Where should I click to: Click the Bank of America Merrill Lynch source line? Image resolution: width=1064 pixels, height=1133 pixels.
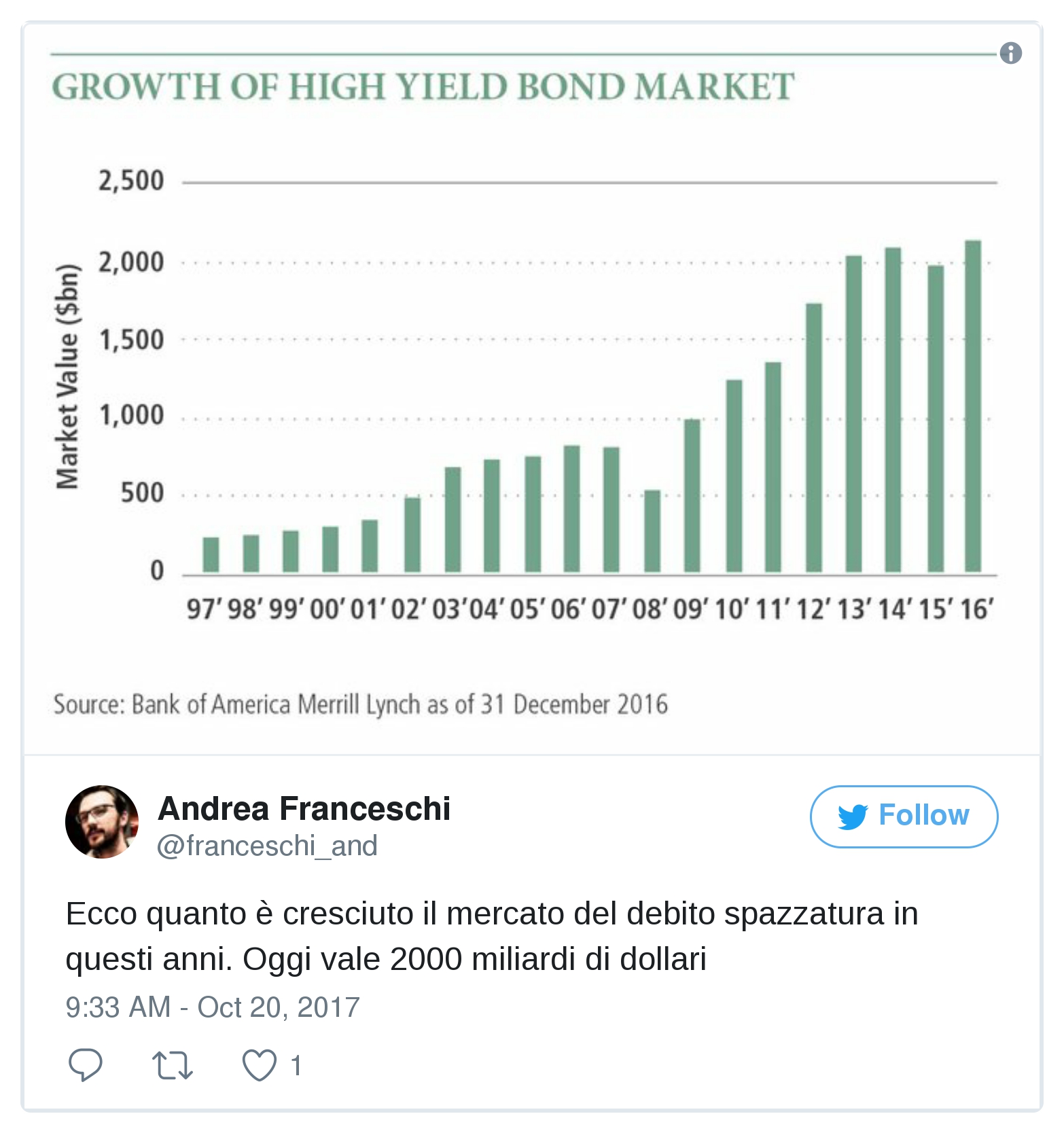click(360, 704)
